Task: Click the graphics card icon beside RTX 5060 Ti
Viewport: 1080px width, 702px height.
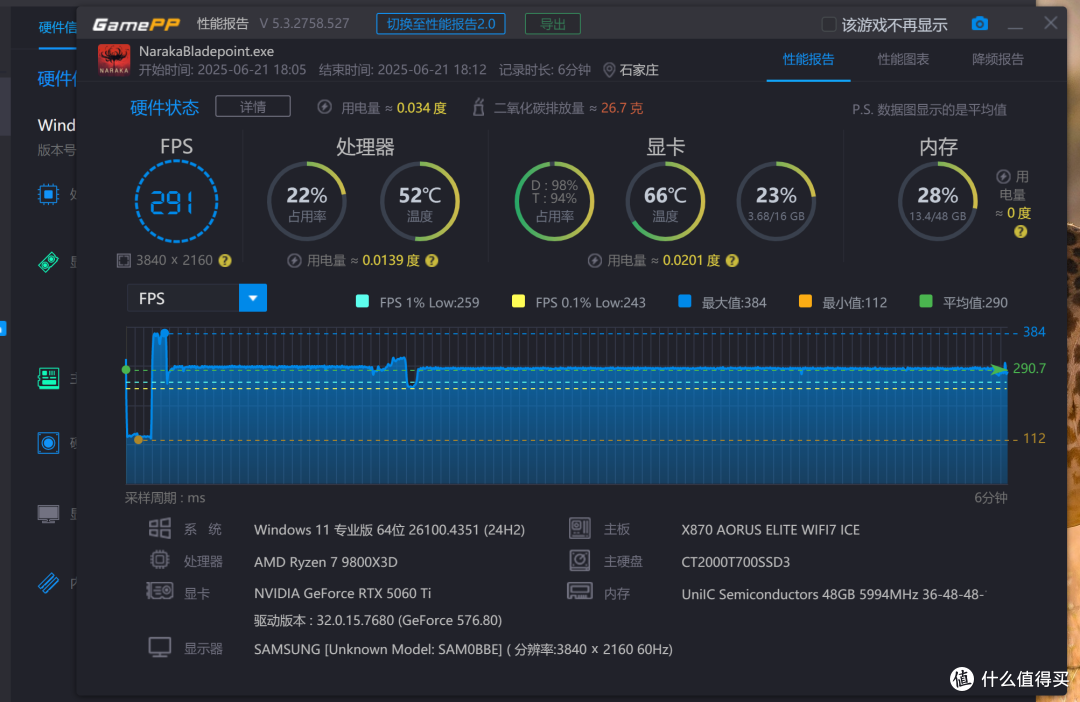Action: pyautogui.click(x=160, y=591)
